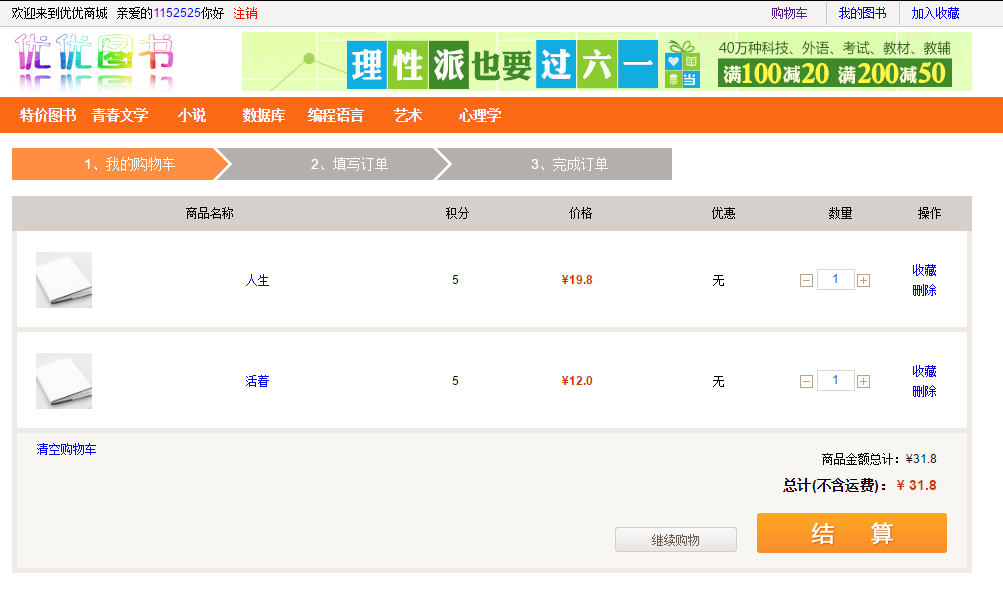Decrease quantity of 活着 with minus icon

pyautogui.click(x=806, y=381)
